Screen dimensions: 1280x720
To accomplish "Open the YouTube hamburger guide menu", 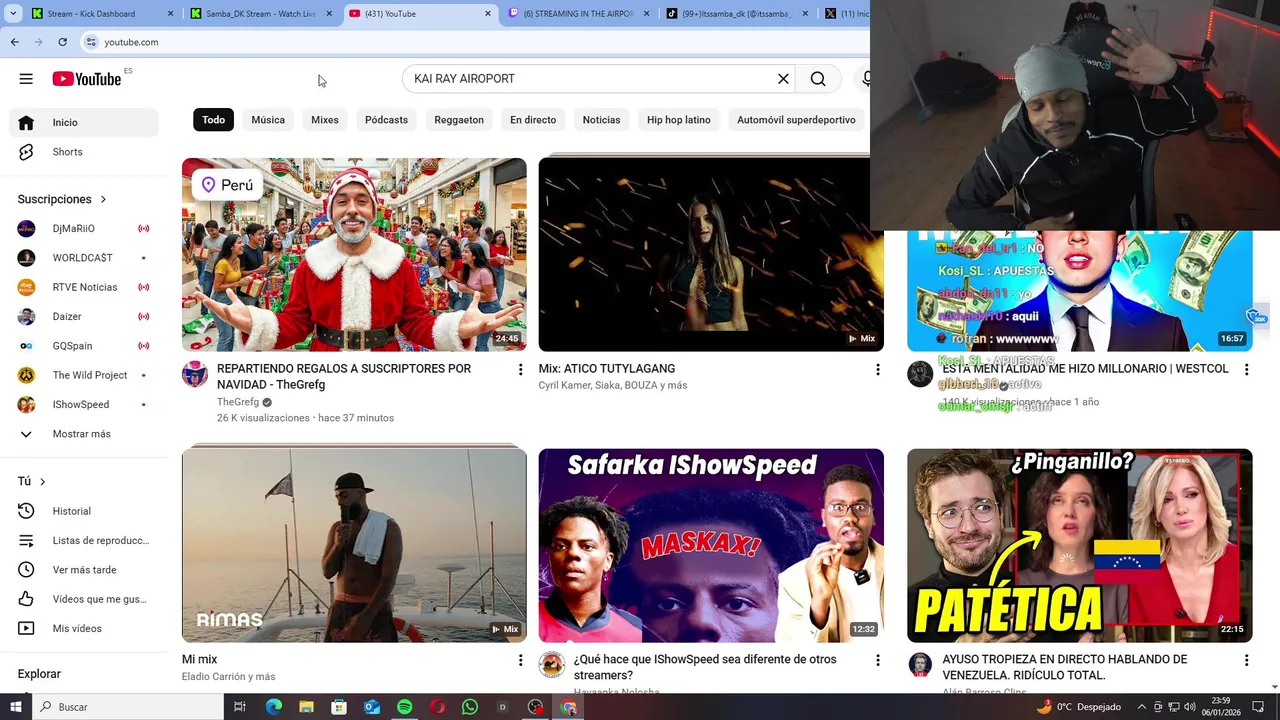I will 26,79.
